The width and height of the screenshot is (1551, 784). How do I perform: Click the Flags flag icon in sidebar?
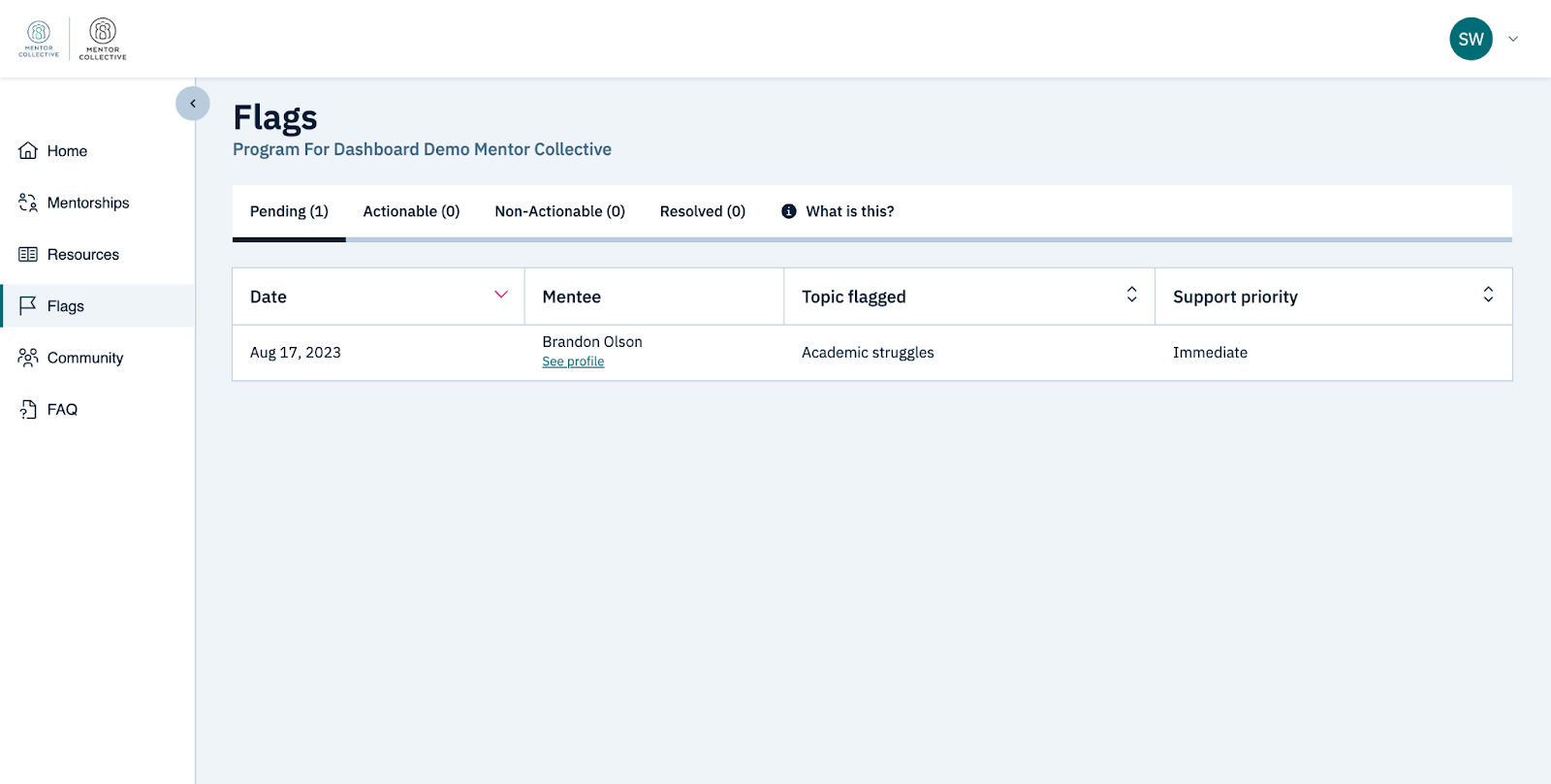(28, 305)
